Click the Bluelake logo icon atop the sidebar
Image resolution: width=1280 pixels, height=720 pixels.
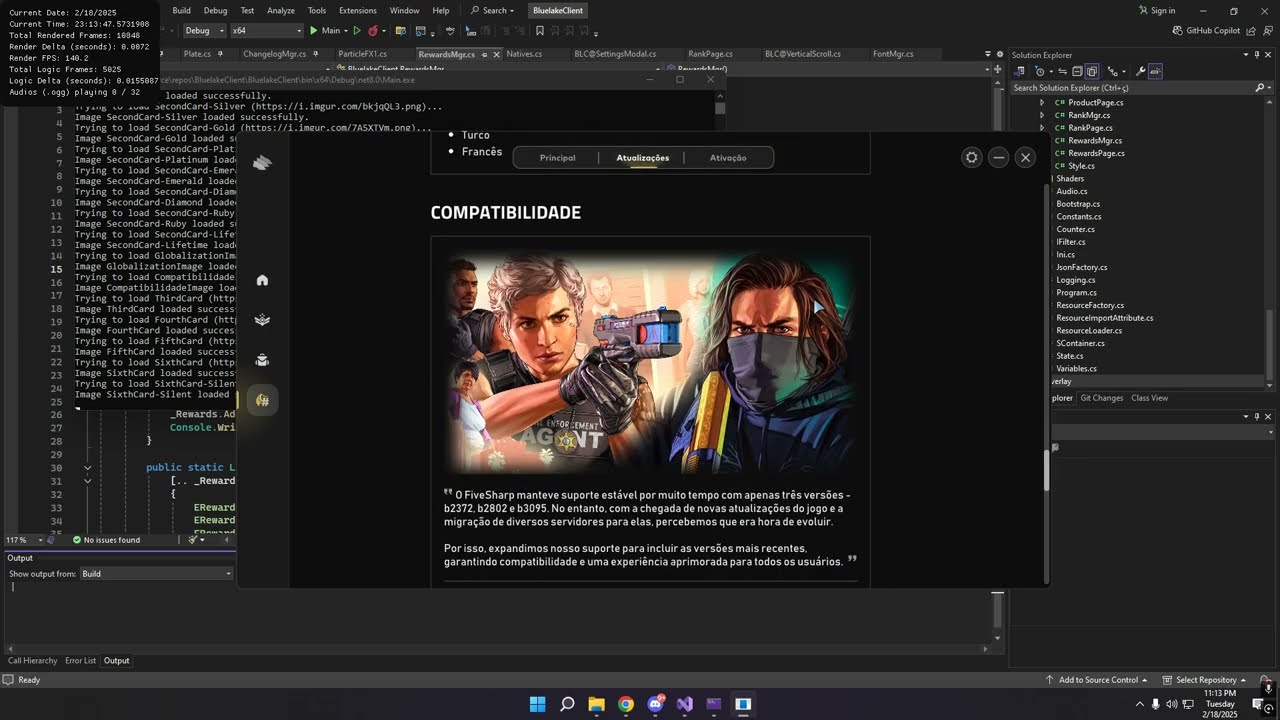[262, 162]
